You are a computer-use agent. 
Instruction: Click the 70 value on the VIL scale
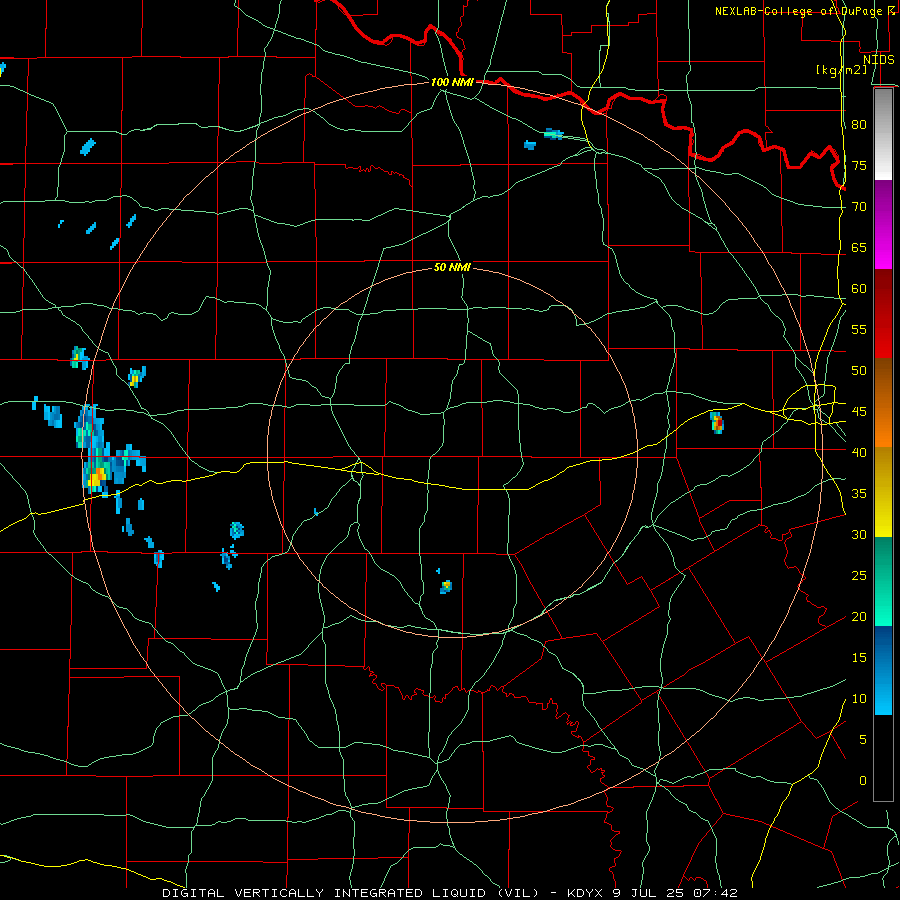(x=859, y=207)
